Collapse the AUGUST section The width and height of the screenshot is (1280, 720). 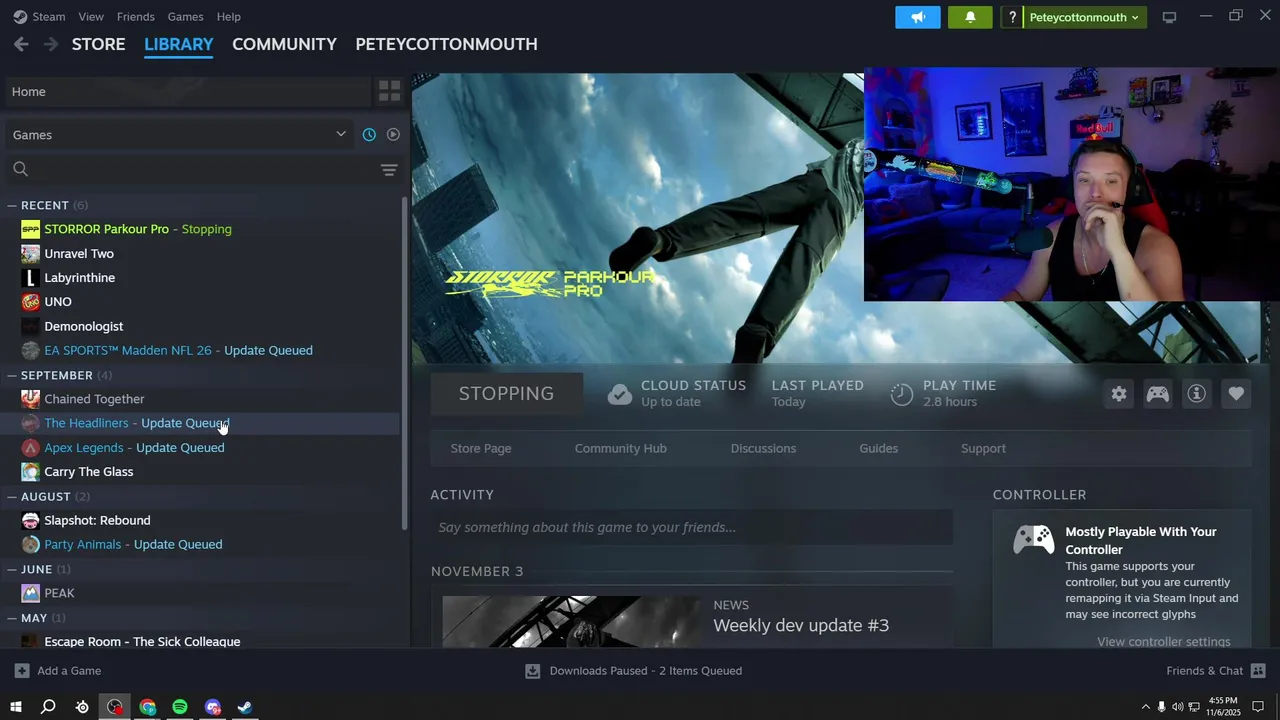pos(12,496)
